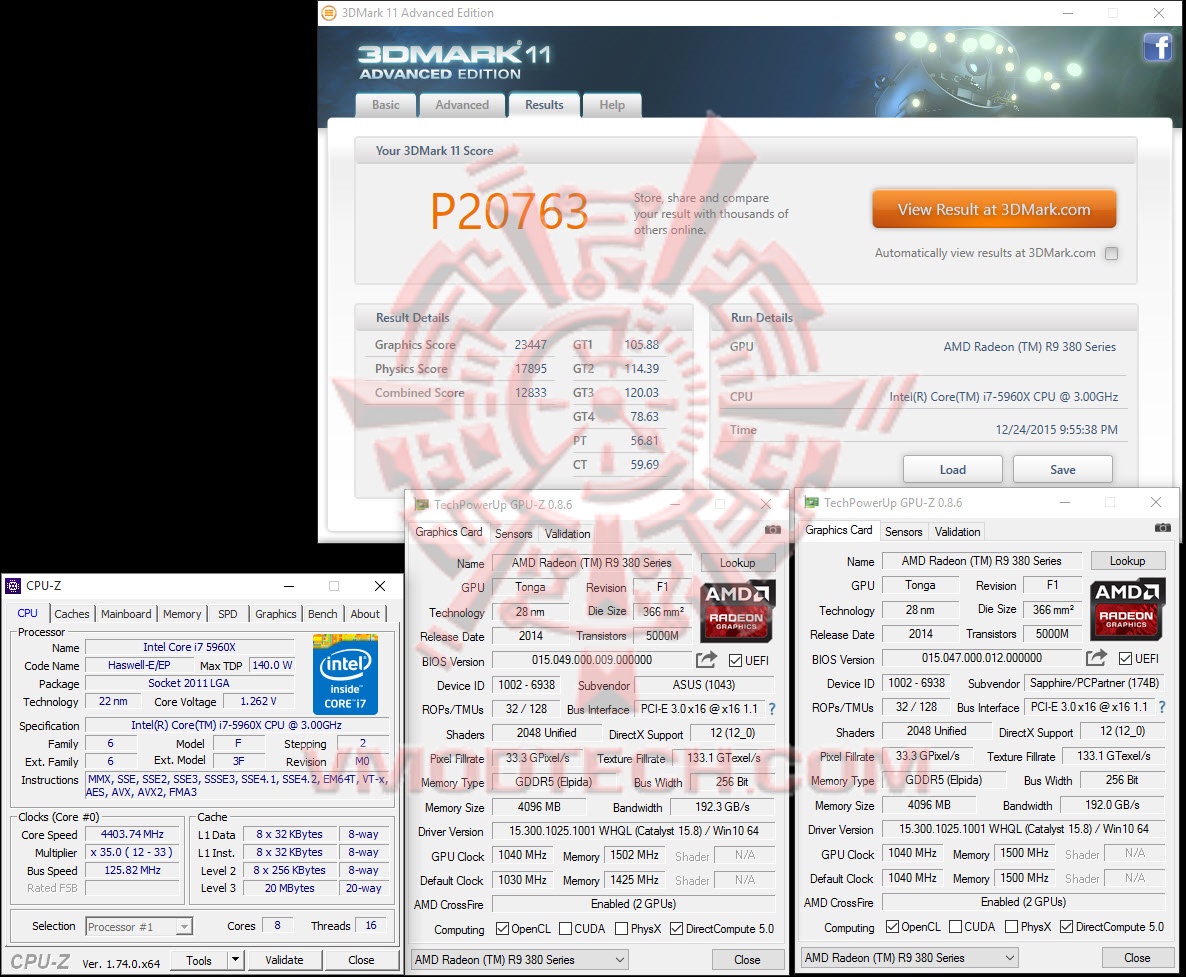Toggle DirectCompute 5.0 checkbox in left GPU-Z

[676, 929]
